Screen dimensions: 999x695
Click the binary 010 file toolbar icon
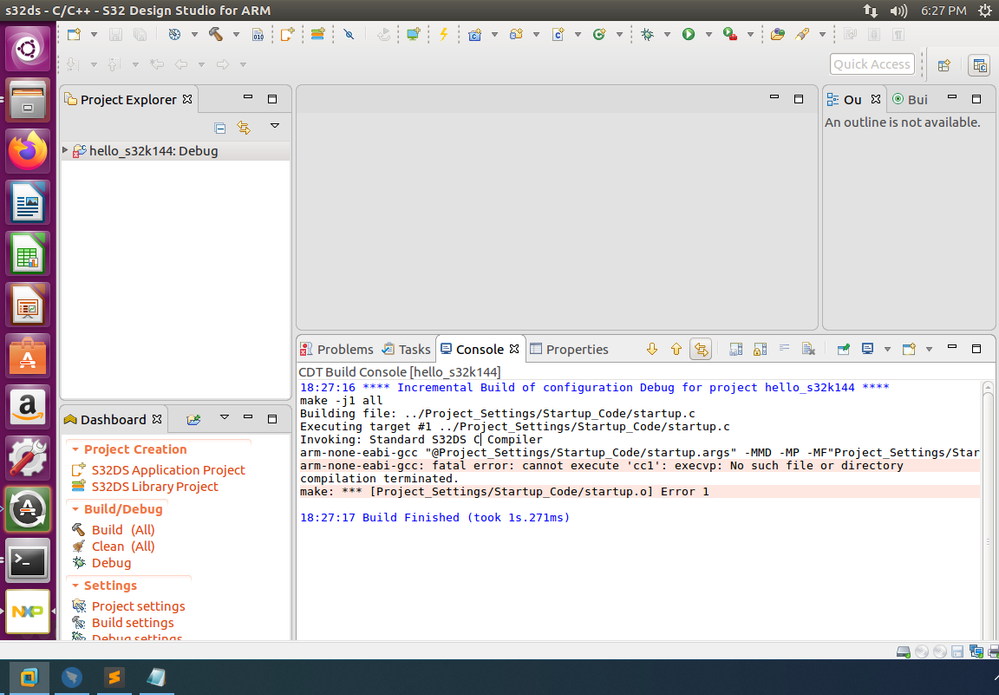257,34
